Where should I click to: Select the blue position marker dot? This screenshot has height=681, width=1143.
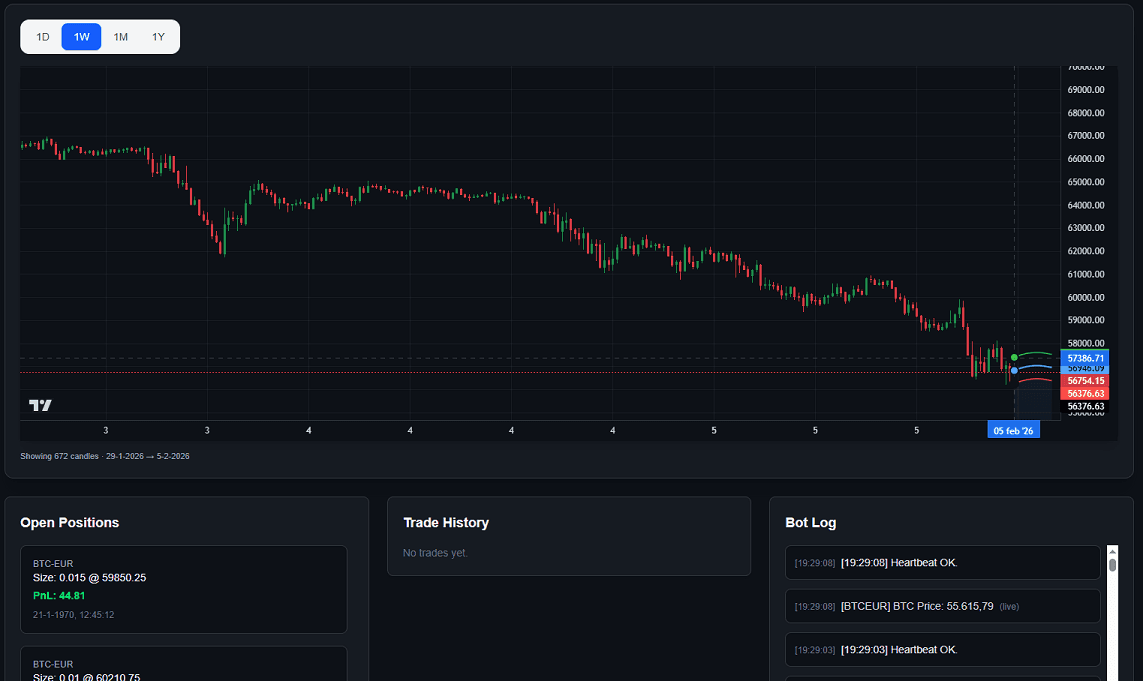click(1013, 369)
